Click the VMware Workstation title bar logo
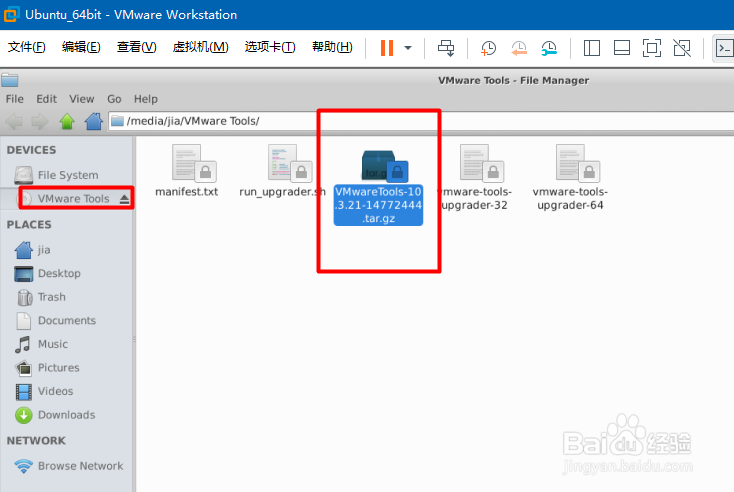 11,15
